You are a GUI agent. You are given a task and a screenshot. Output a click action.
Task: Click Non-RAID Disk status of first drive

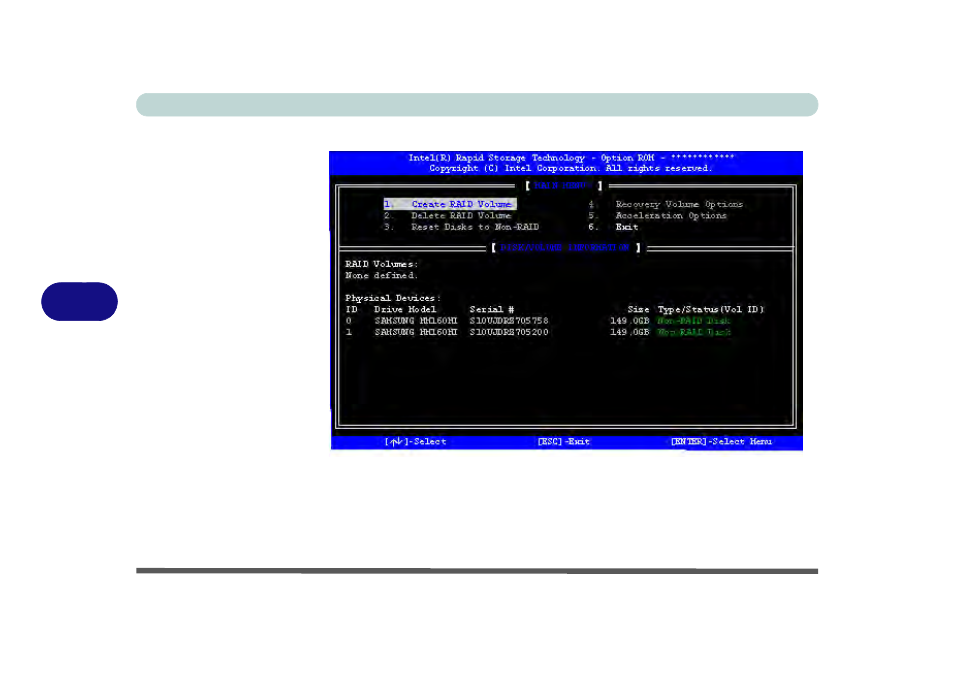693,321
